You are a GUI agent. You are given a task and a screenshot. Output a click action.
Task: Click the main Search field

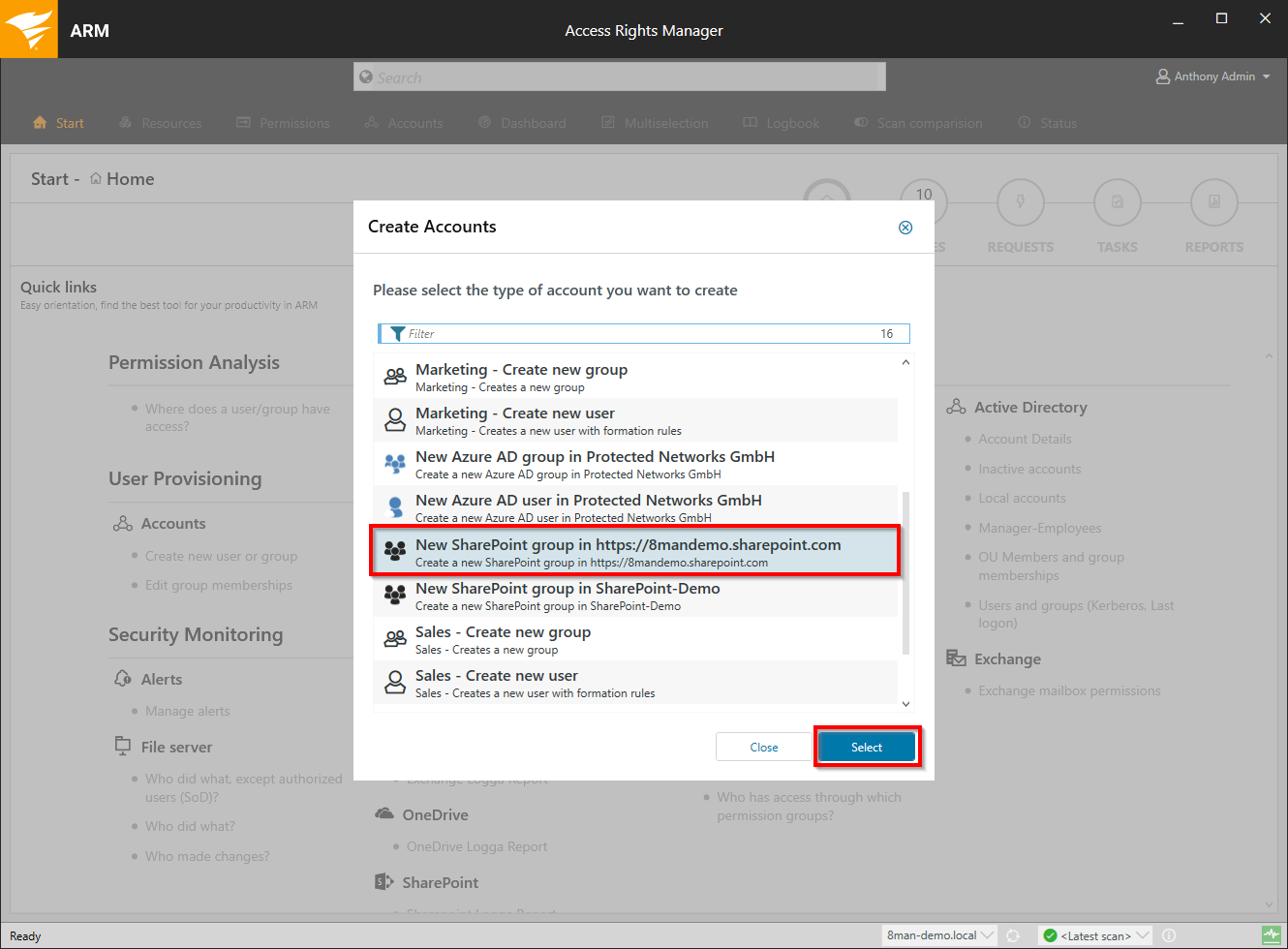(620, 77)
